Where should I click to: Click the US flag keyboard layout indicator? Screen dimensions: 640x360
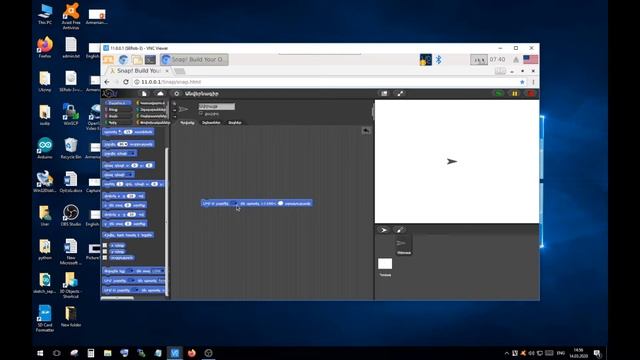click(530, 60)
